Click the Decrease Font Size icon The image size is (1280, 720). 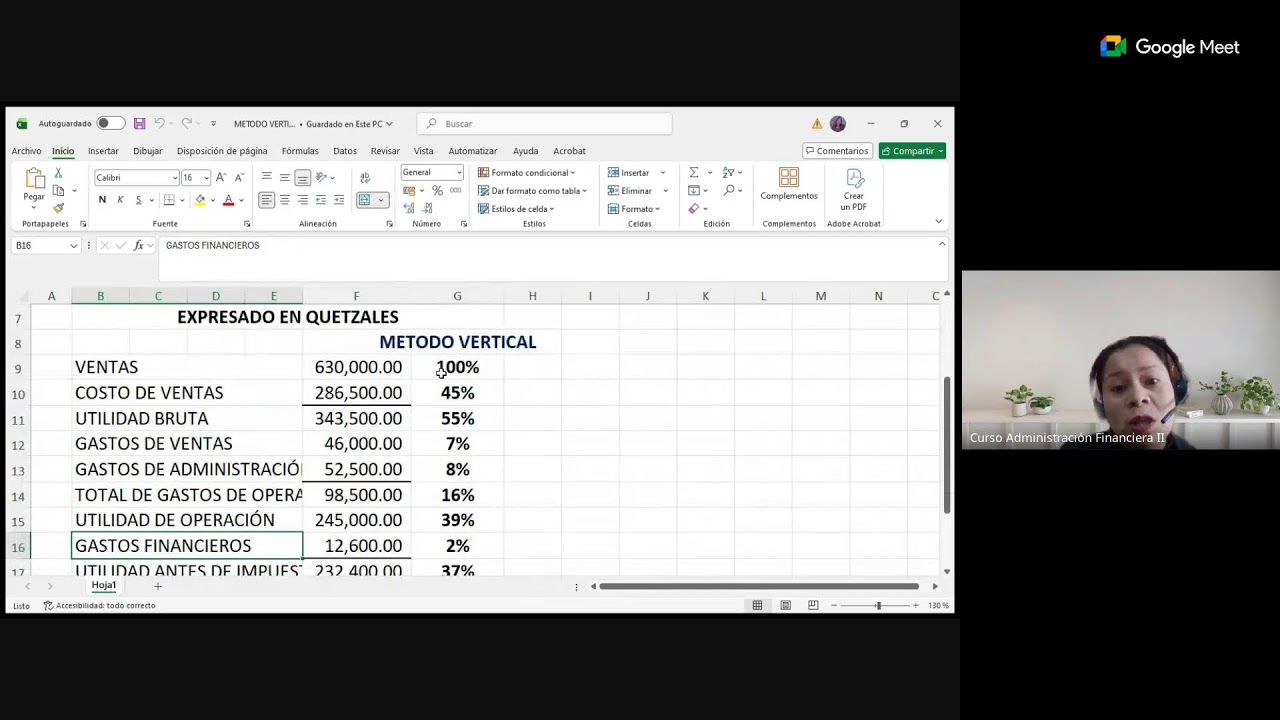[x=239, y=178]
